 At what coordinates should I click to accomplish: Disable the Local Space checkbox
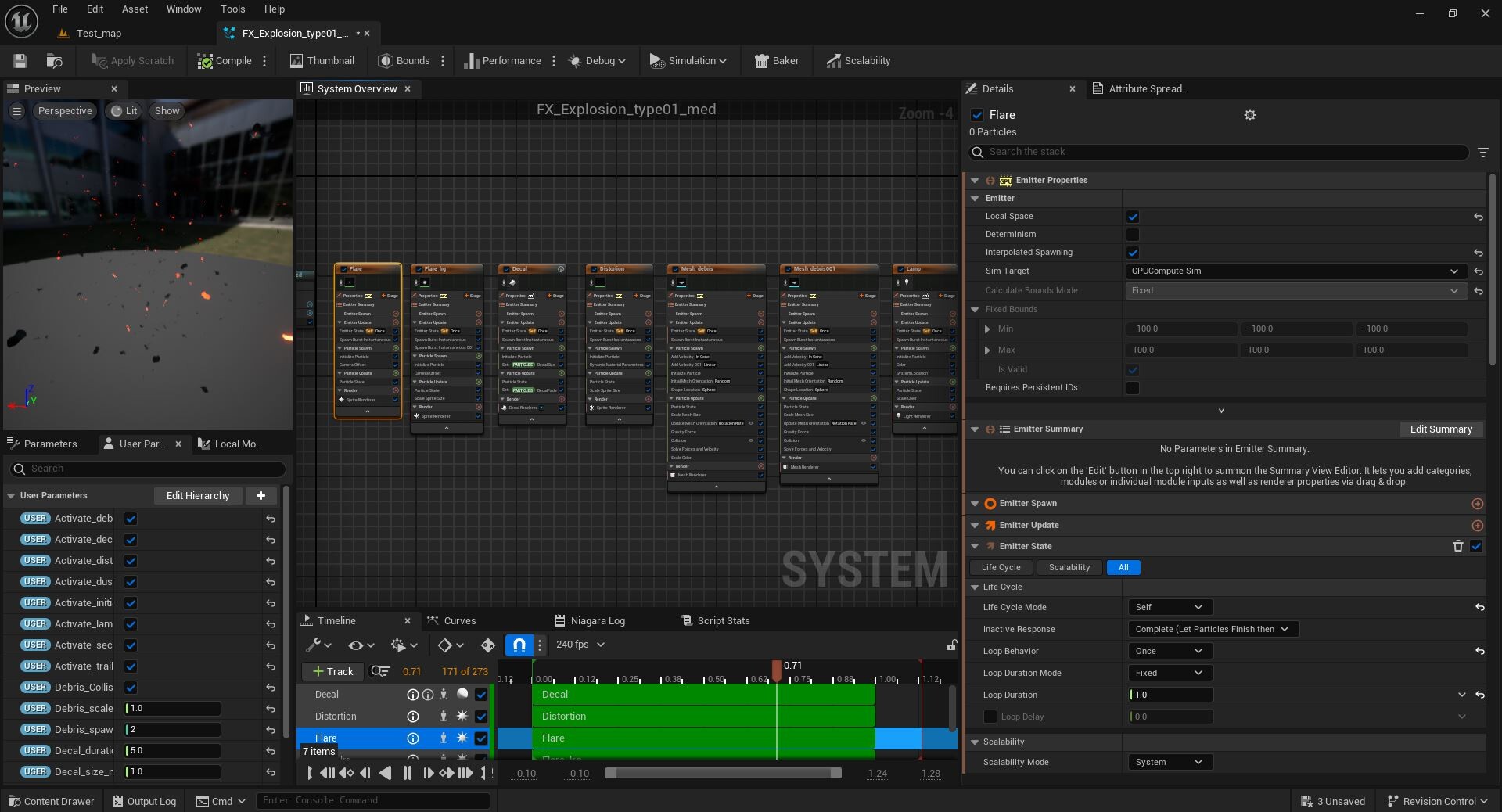(1132, 217)
